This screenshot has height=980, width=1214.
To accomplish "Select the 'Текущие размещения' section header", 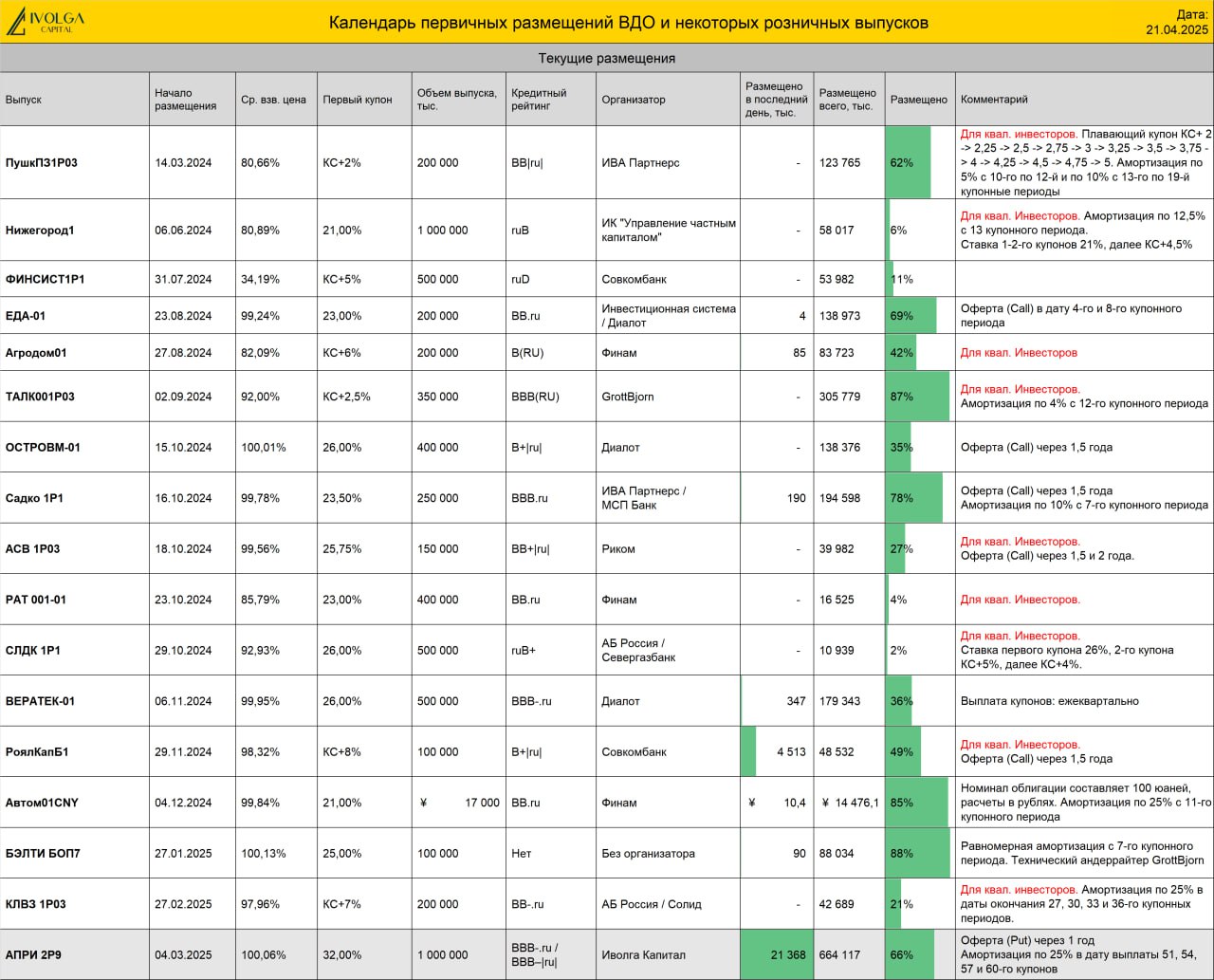I will click(x=607, y=59).
